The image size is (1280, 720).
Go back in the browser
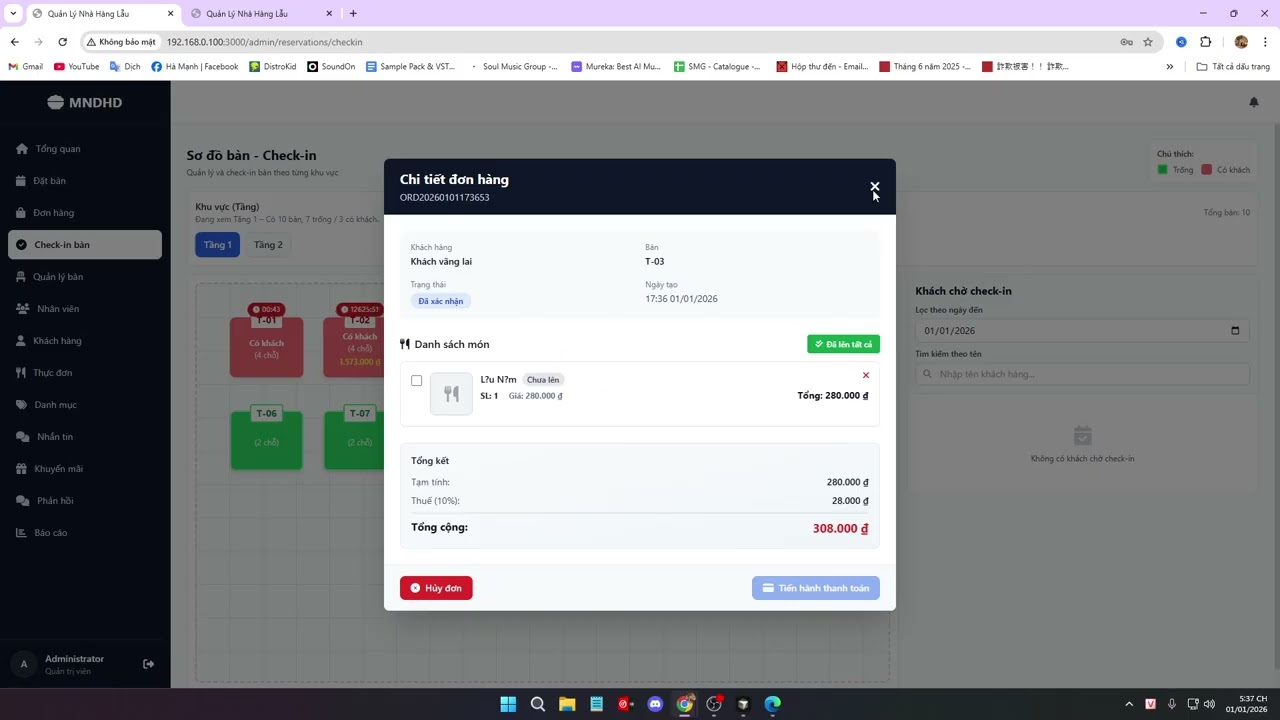(14, 42)
